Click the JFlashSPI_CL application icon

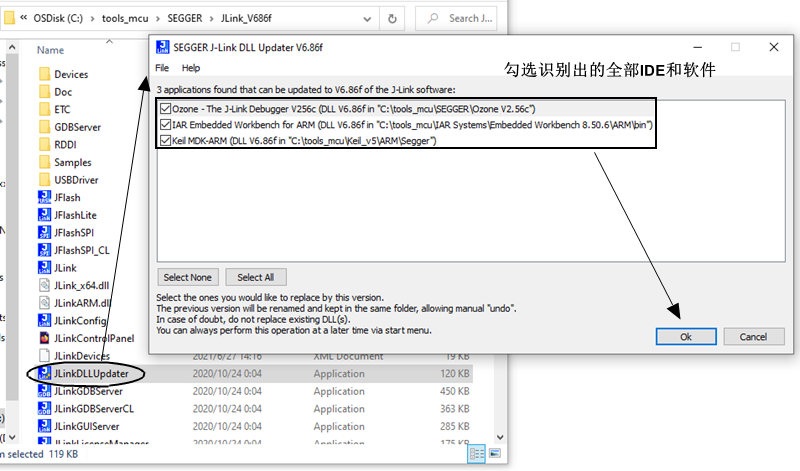coord(44,250)
